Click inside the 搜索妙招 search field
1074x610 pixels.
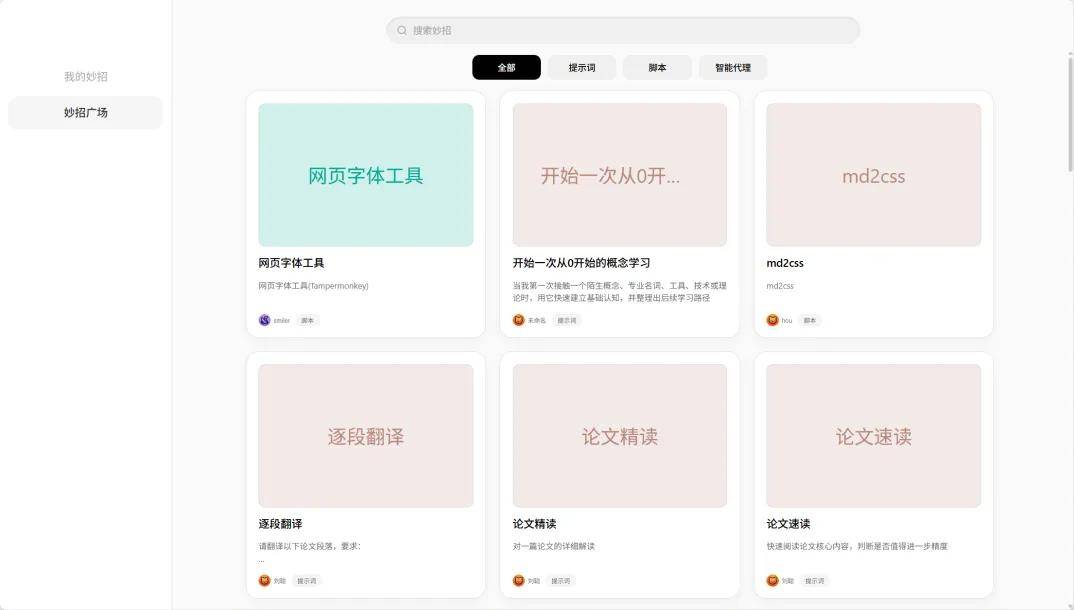(x=620, y=30)
